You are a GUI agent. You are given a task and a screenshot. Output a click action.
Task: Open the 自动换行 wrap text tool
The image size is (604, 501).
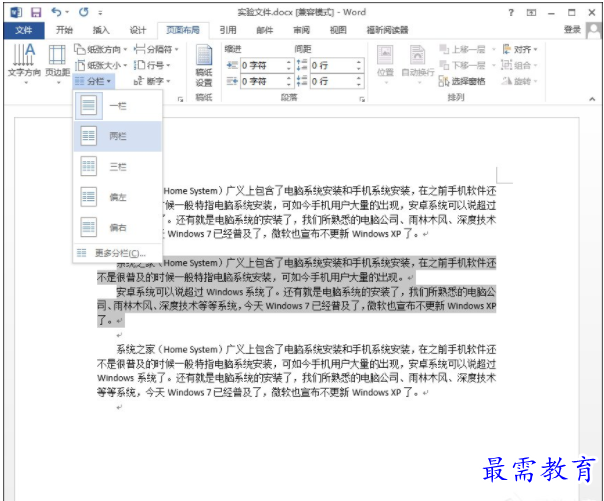coord(418,64)
